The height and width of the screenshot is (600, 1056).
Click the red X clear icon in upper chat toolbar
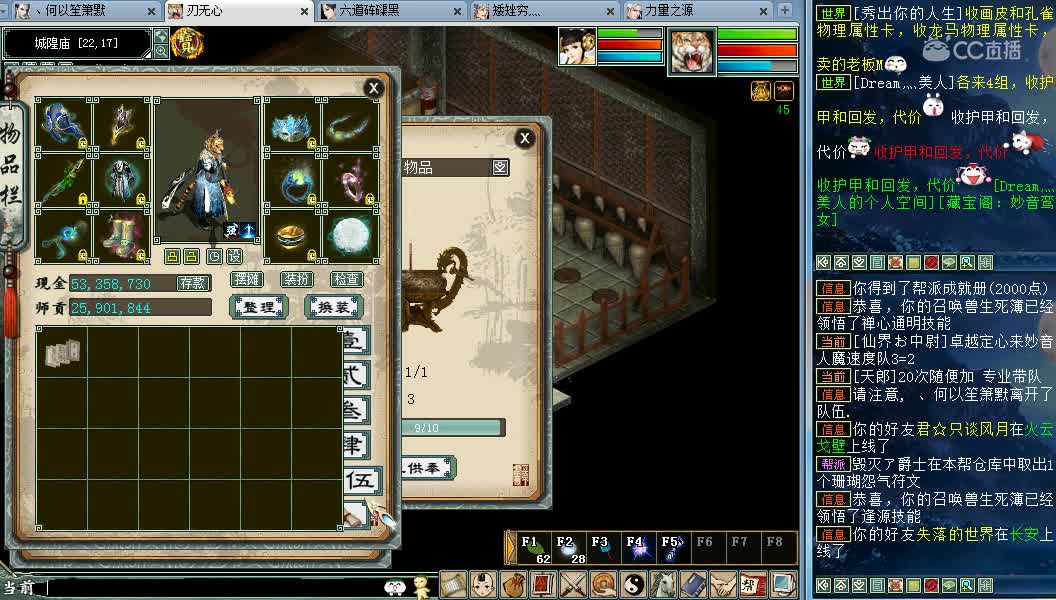[895, 263]
